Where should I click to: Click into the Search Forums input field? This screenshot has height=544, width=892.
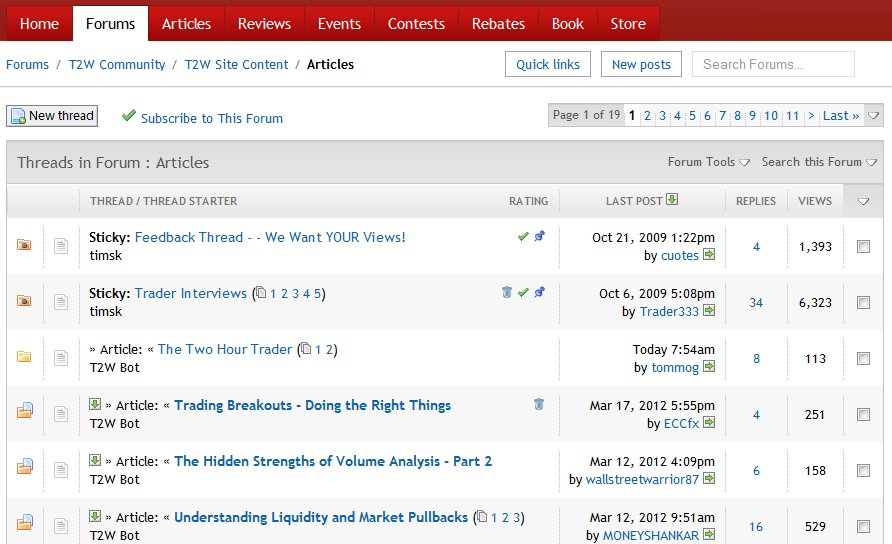[773, 64]
